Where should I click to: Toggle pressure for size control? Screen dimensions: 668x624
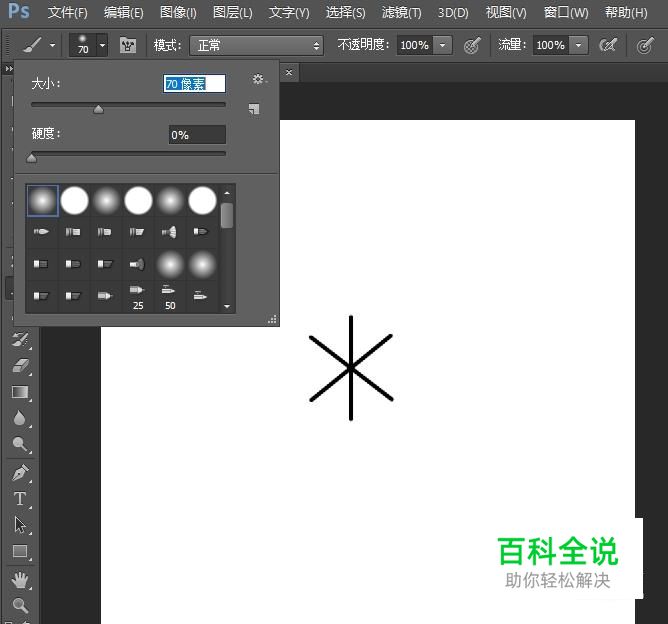(645, 45)
